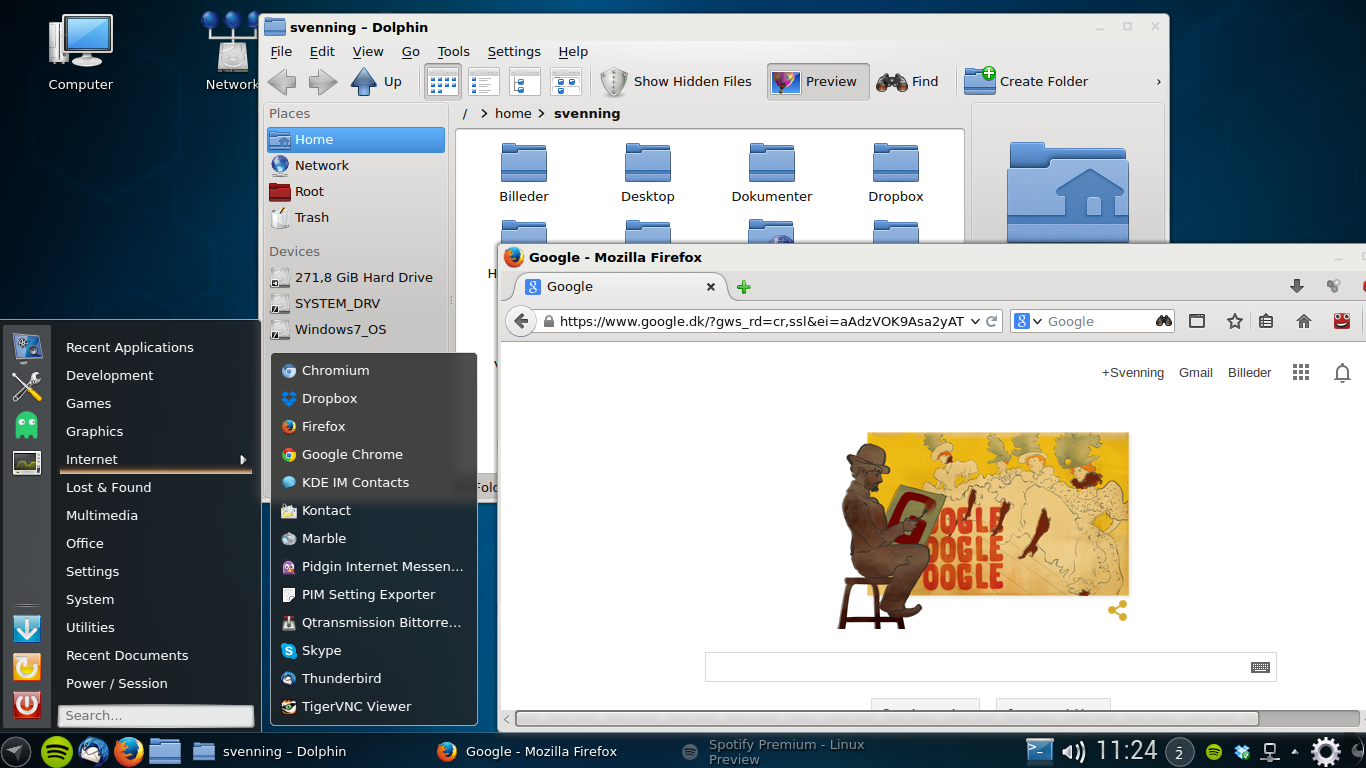Image resolution: width=1366 pixels, height=768 pixels.
Task: Open Dolphin Help menu
Action: [x=573, y=52]
